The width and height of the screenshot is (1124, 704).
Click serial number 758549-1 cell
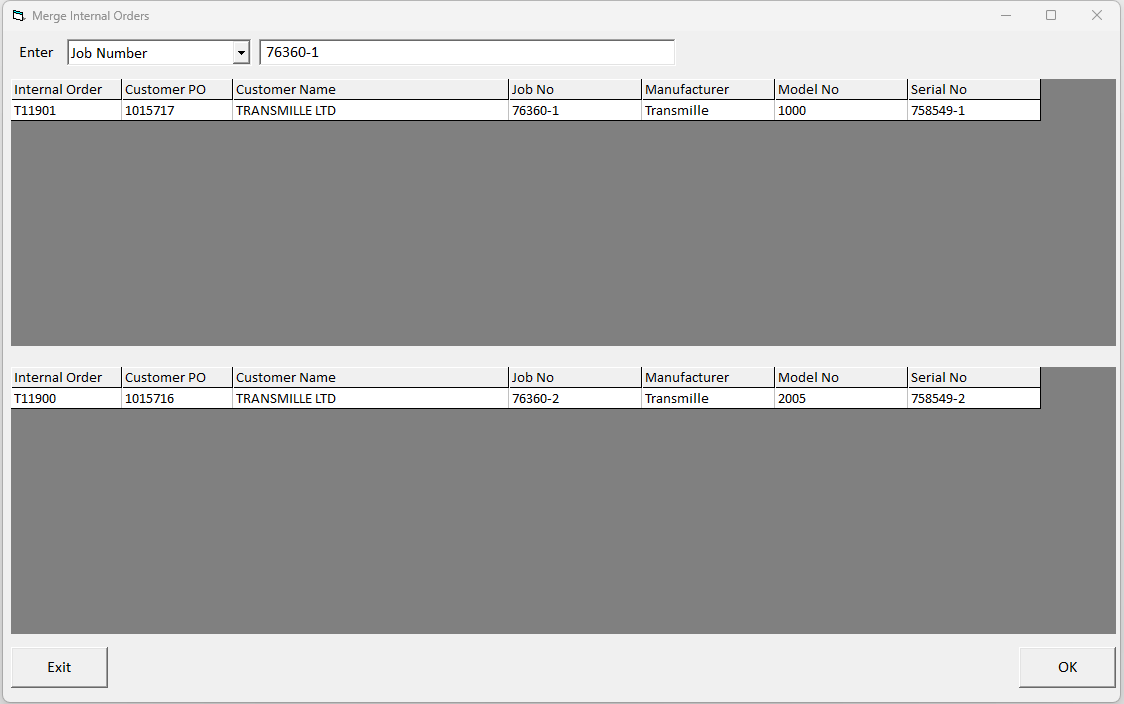coord(974,110)
